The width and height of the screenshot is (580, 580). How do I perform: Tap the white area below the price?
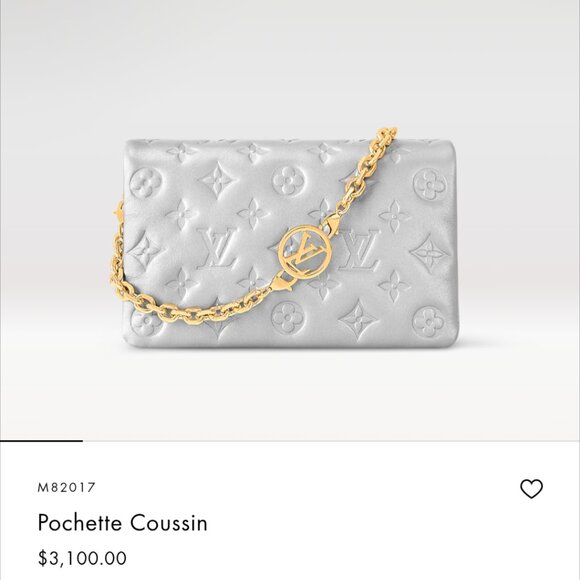pos(290,574)
